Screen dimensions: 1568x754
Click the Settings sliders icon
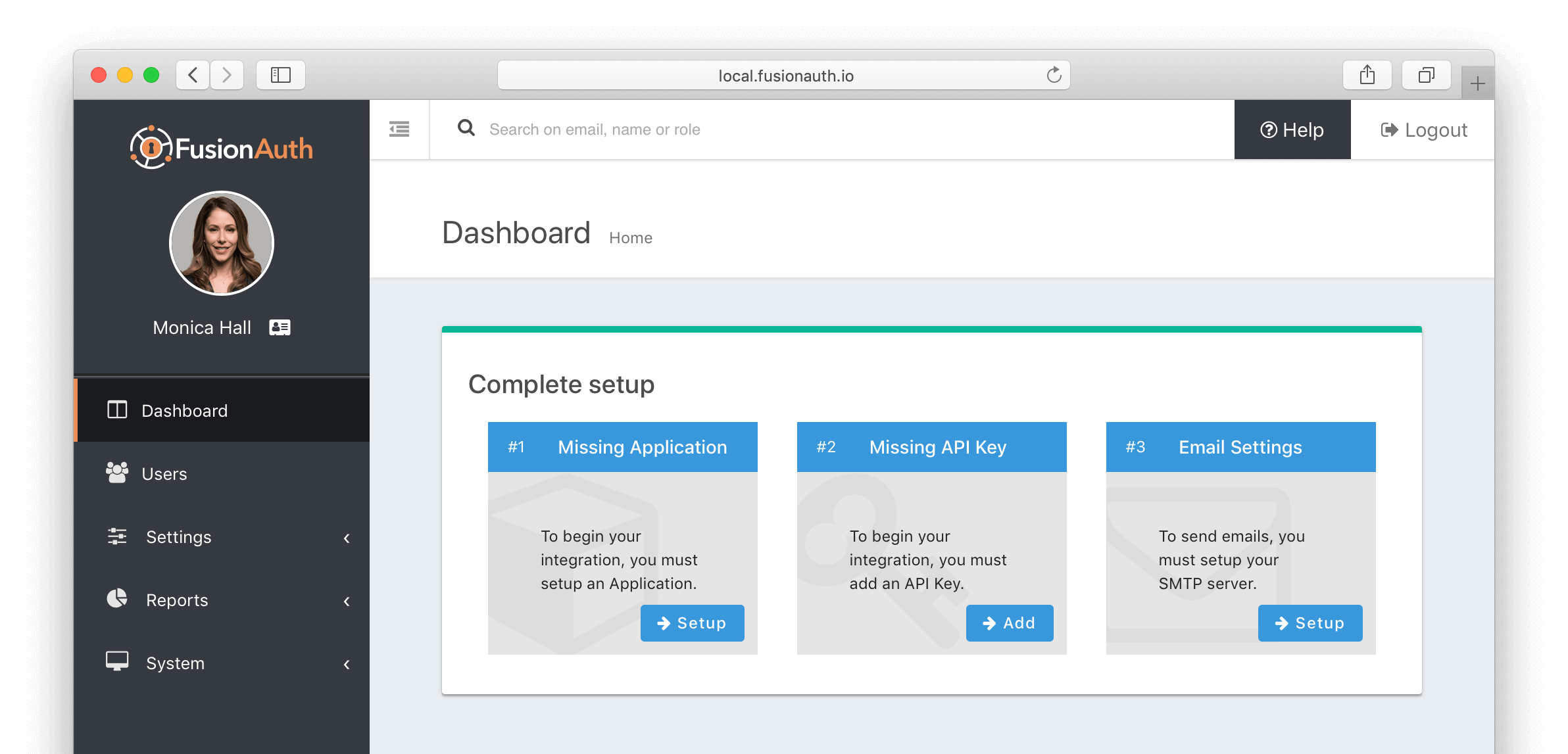coord(117,537)
